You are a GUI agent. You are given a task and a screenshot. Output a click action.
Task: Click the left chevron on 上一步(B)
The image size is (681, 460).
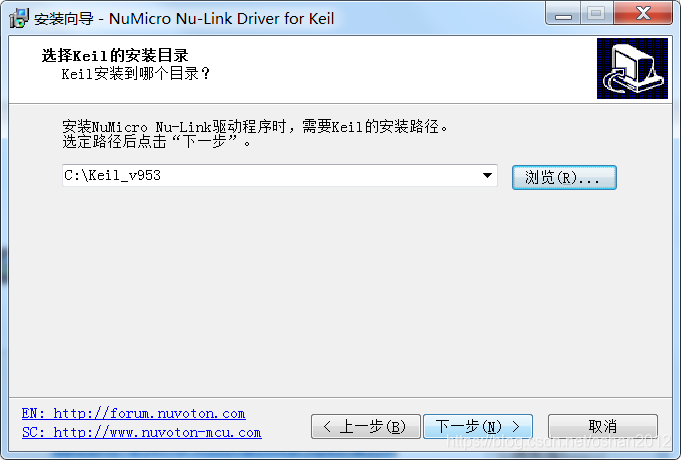click(327, 427)
